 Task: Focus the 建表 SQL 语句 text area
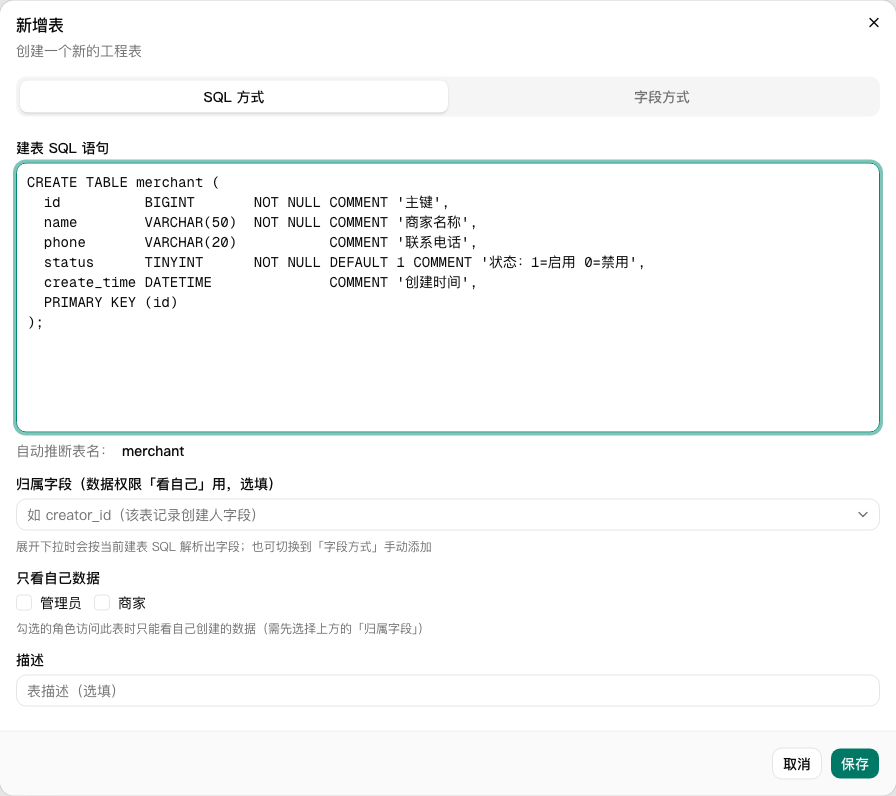click(448, 297)
